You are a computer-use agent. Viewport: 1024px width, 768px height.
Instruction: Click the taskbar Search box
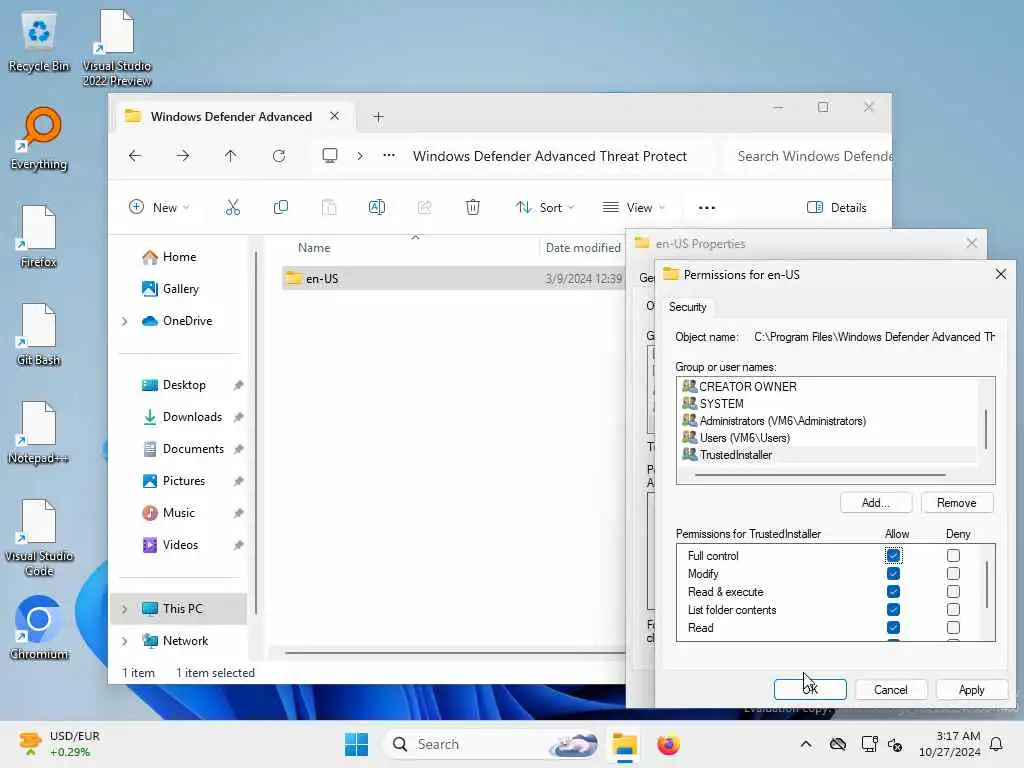point(491,744)
